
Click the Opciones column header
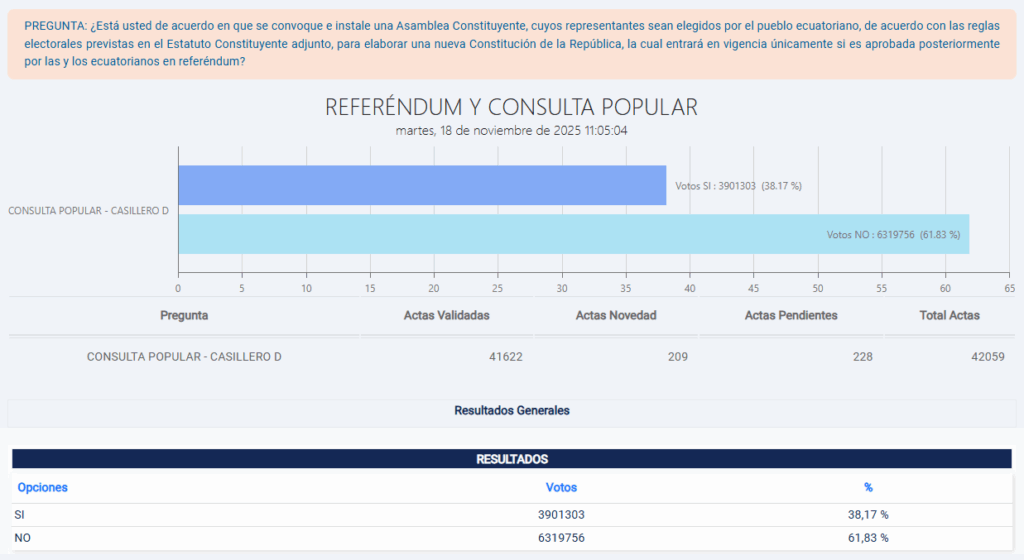[x=43, y=487]
